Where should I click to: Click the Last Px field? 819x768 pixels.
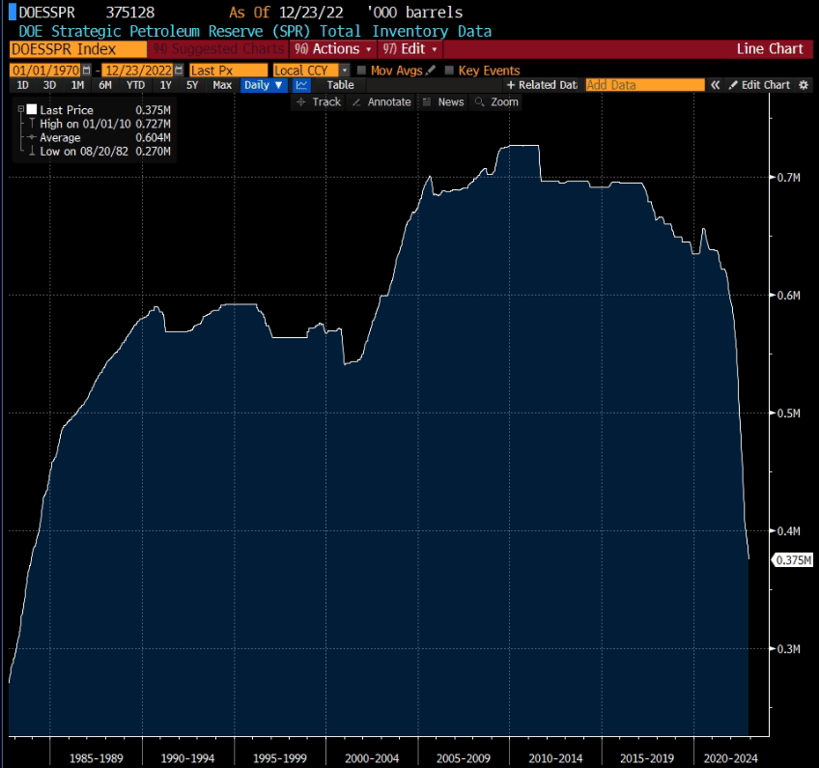click(x=228, y=70)
